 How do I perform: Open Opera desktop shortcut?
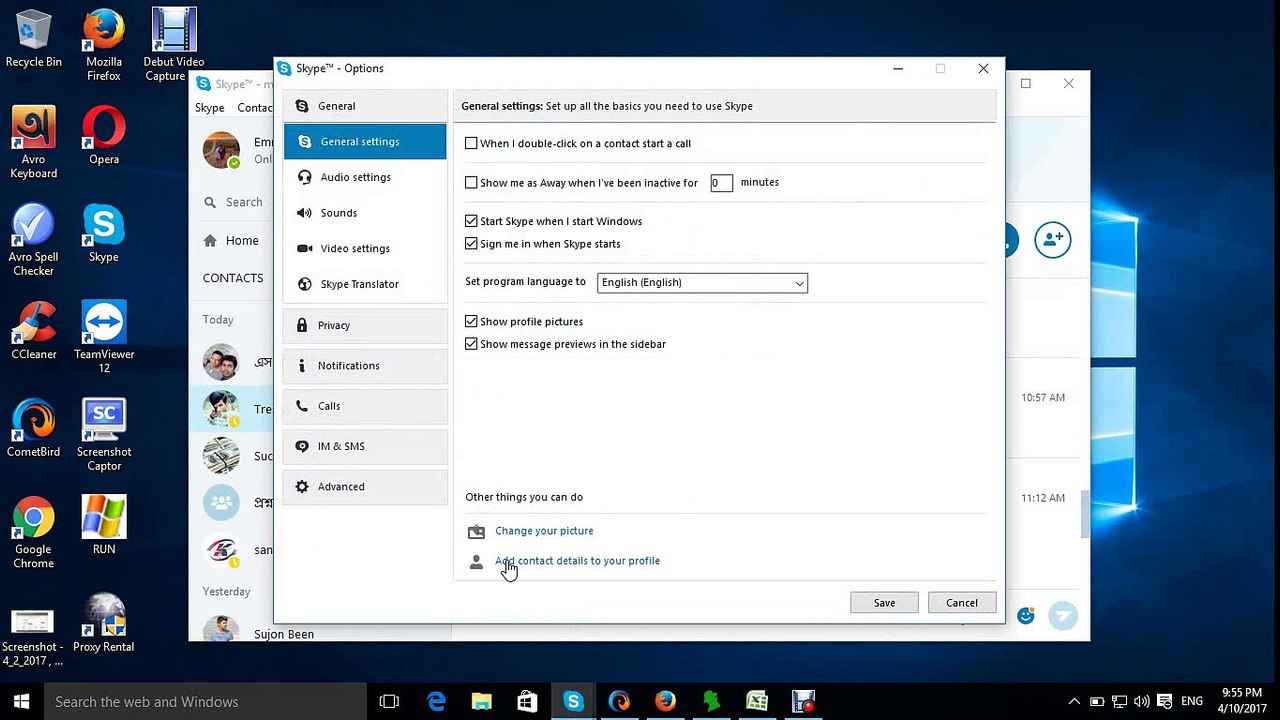tap(104, 137)
